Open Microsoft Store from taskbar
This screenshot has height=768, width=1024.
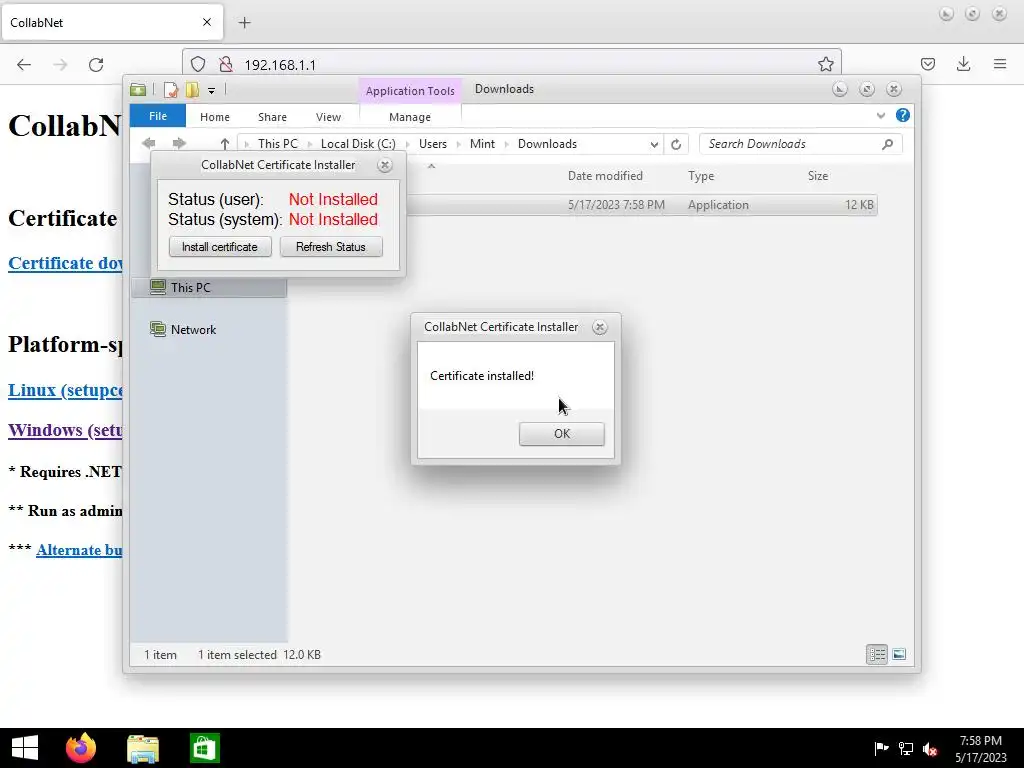pos(205,748)
